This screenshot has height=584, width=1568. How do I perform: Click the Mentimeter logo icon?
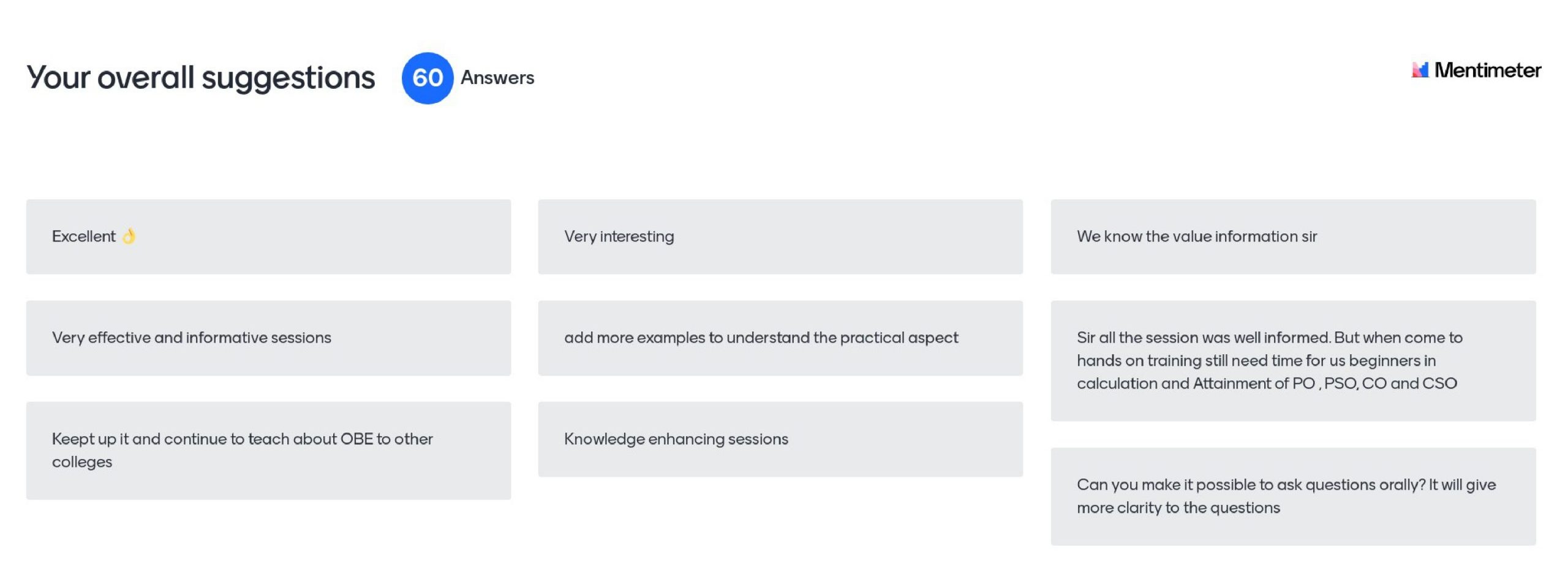click(1420, 70)
